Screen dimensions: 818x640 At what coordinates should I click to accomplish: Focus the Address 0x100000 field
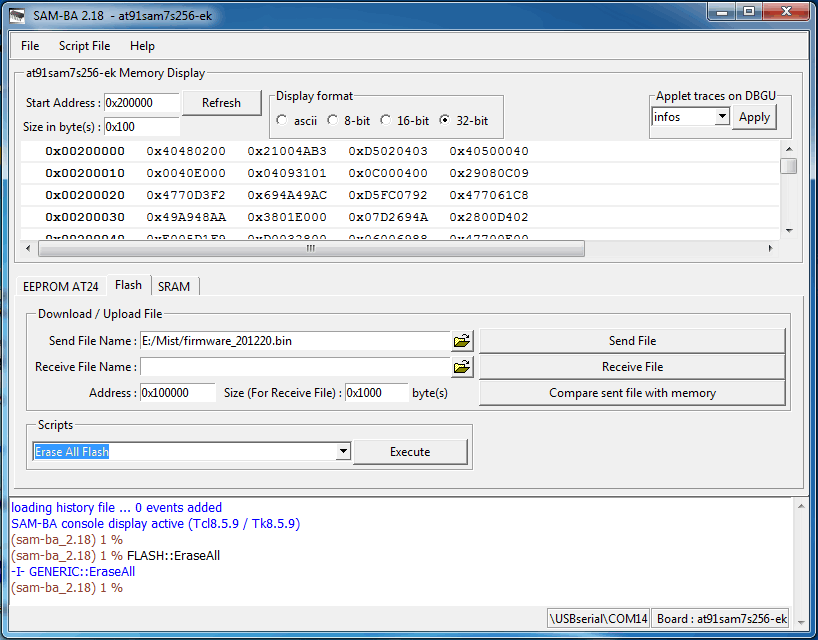point(177,393)
